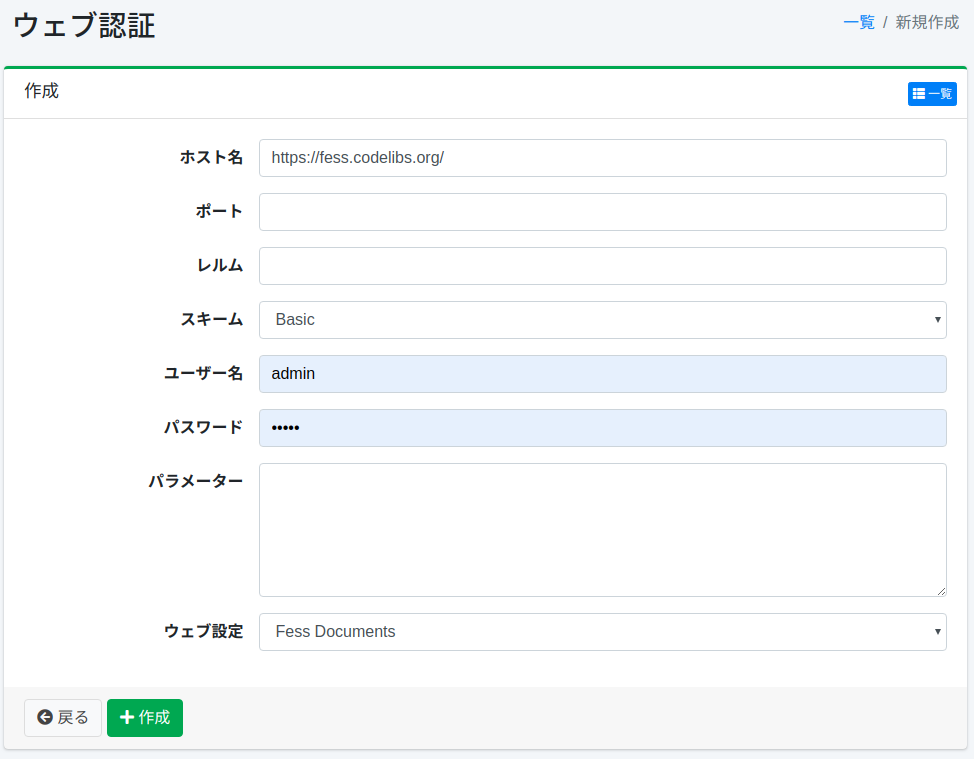Screen dimensions: 974x759
Task: Click the 作成 card header title
Action: point(42,91)
